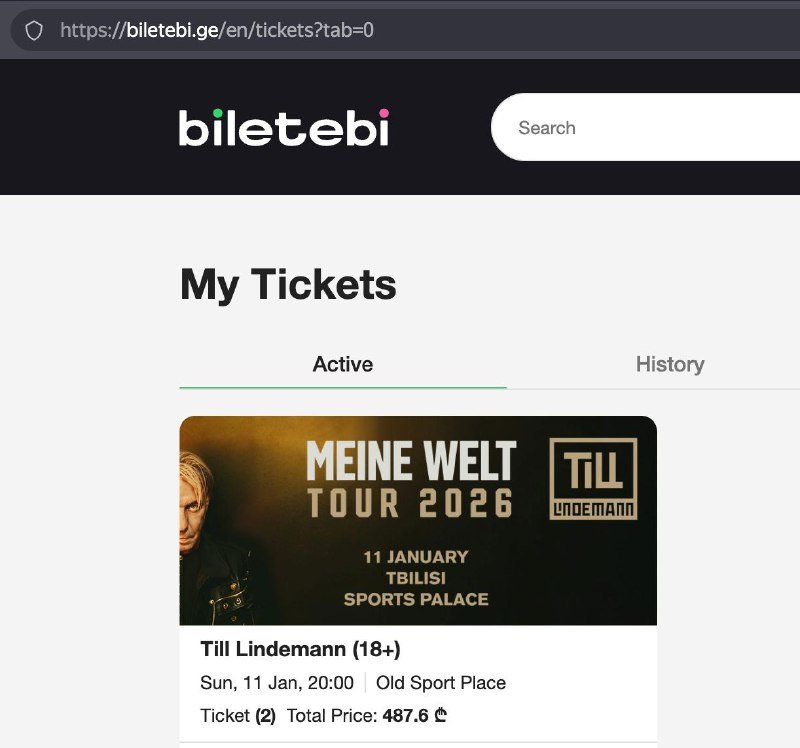Click the biletebi logo
800x748 pixels.
[284, 128]
